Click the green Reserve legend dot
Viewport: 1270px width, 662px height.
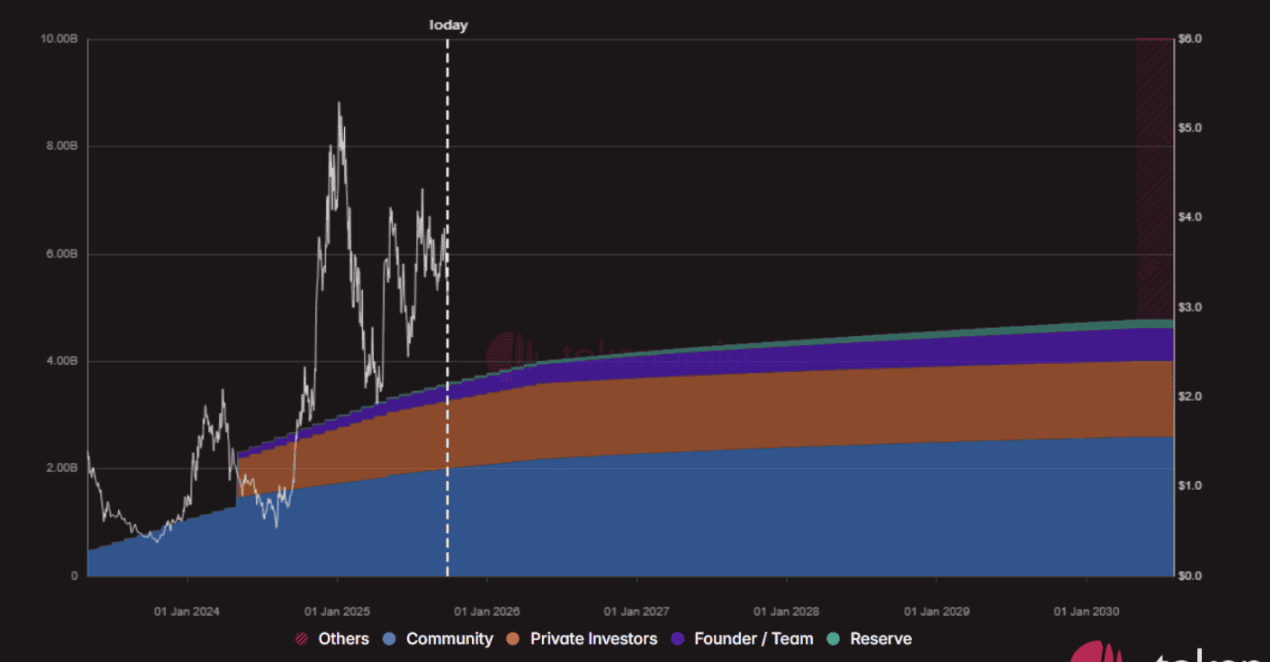coord(833,639)
